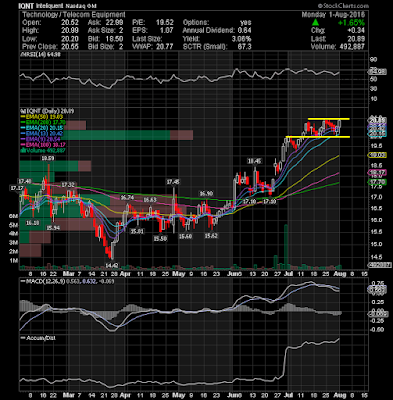
Task: Click the 15.62 low annotation in late May
Action: [x=211, y=236]
